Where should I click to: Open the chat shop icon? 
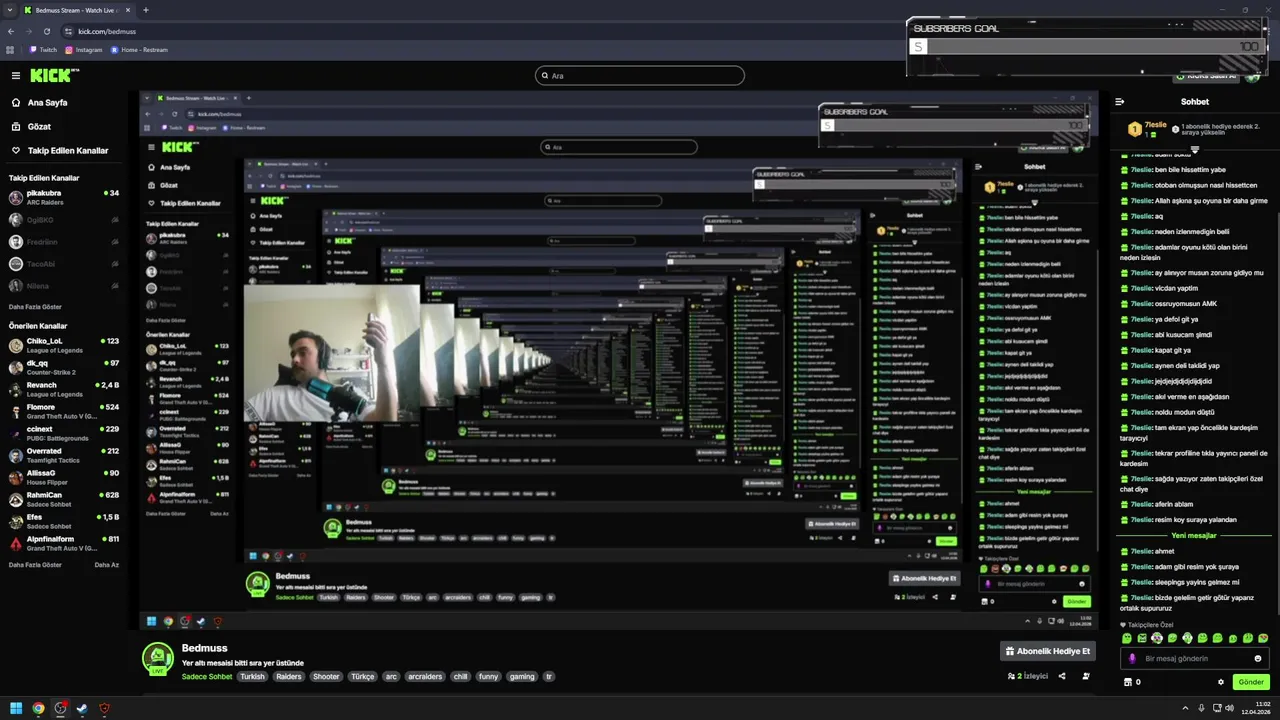point(1128,682)
